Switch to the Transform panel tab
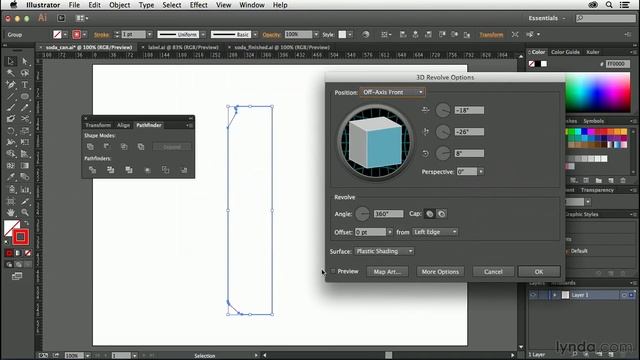Screen dimensions: 640x360 (x=98, y=125)
